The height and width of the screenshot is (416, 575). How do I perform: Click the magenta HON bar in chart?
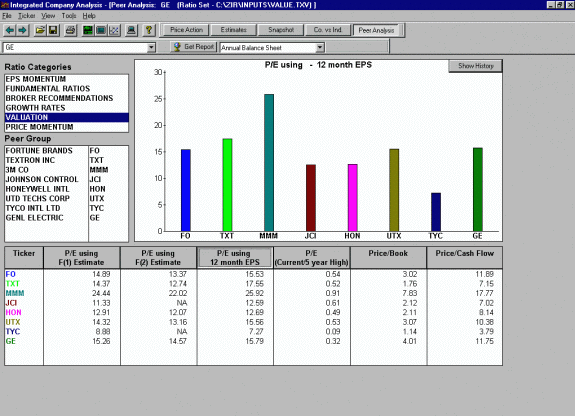352,198
